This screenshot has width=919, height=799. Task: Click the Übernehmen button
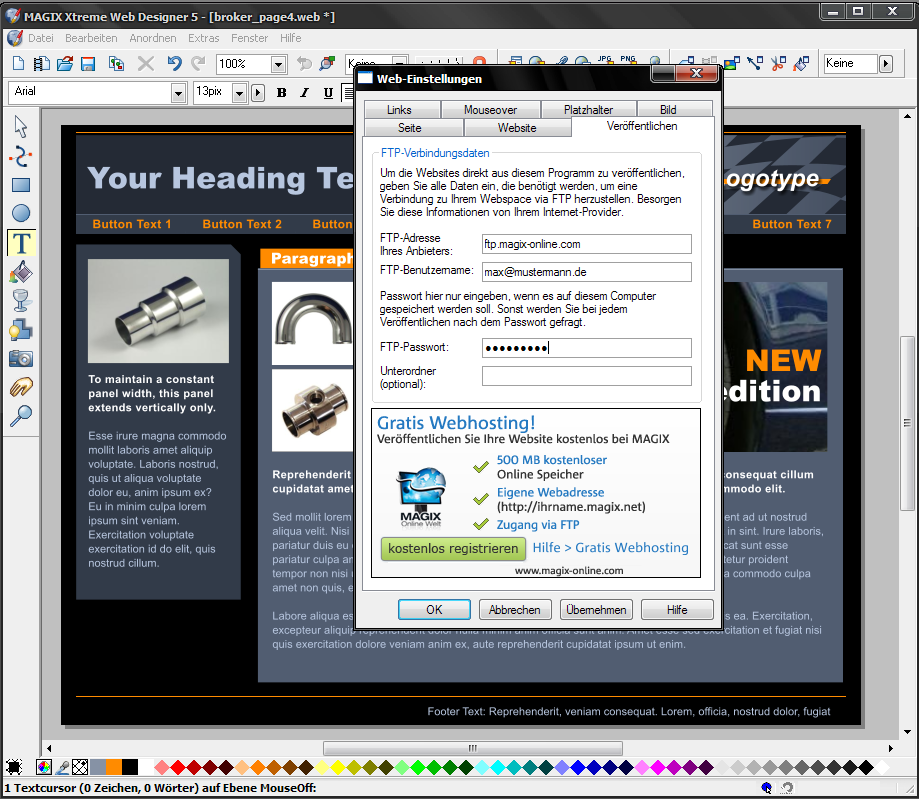coord(596,610)
